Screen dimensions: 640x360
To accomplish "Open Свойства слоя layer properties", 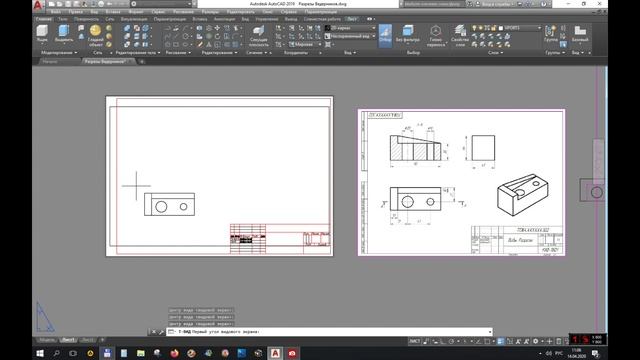I will coord(460,36).
